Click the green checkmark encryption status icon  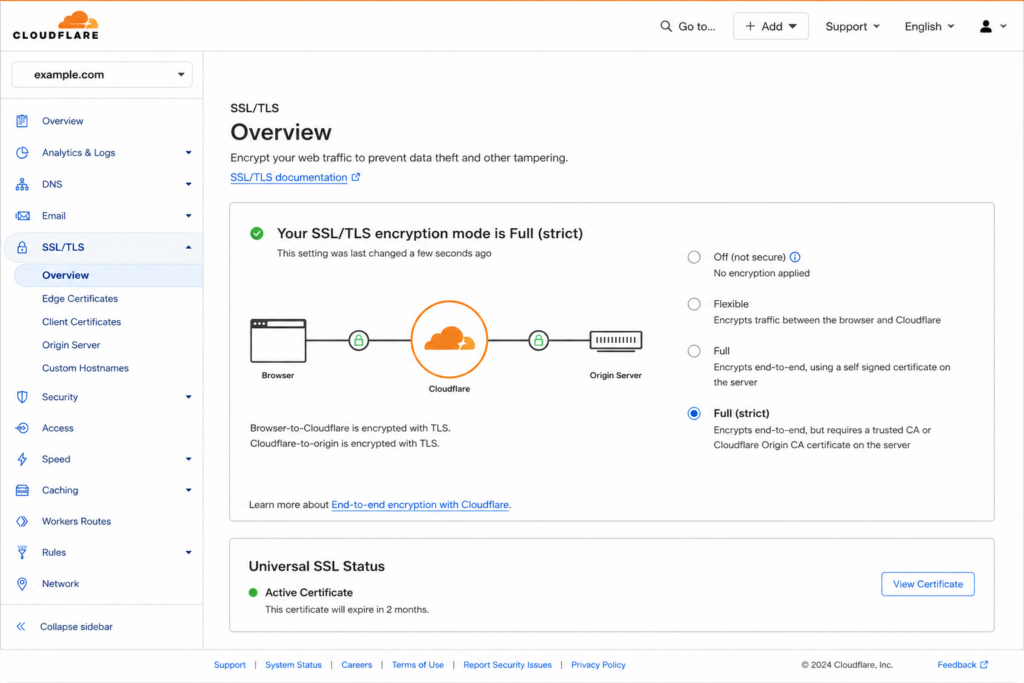(x=257, y=234)
